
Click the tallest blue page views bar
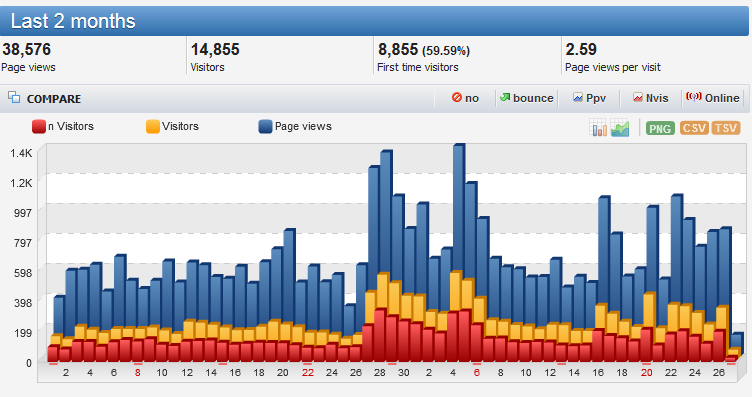tap(458, 209)
